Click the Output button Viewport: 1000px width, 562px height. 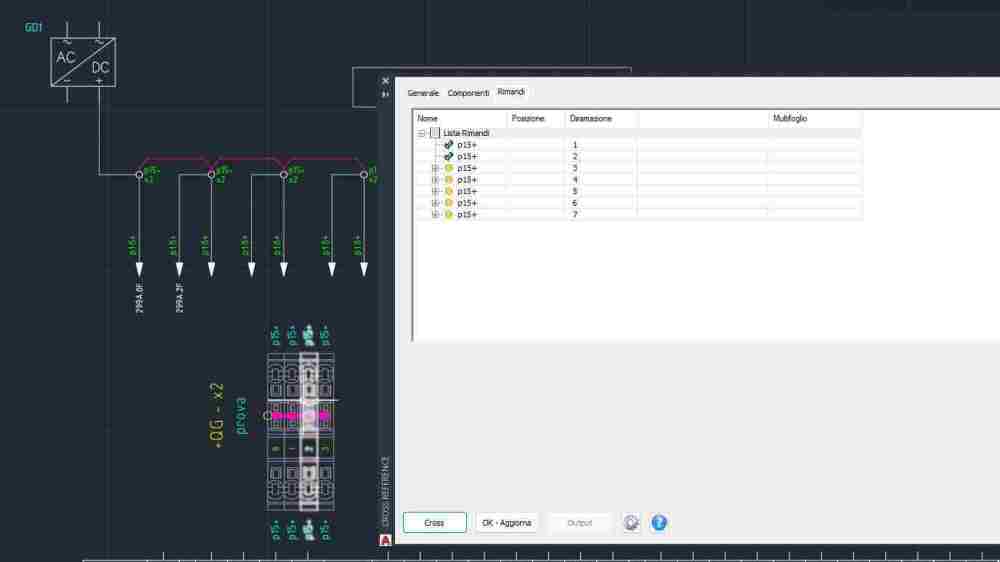[x=580, y=523]
